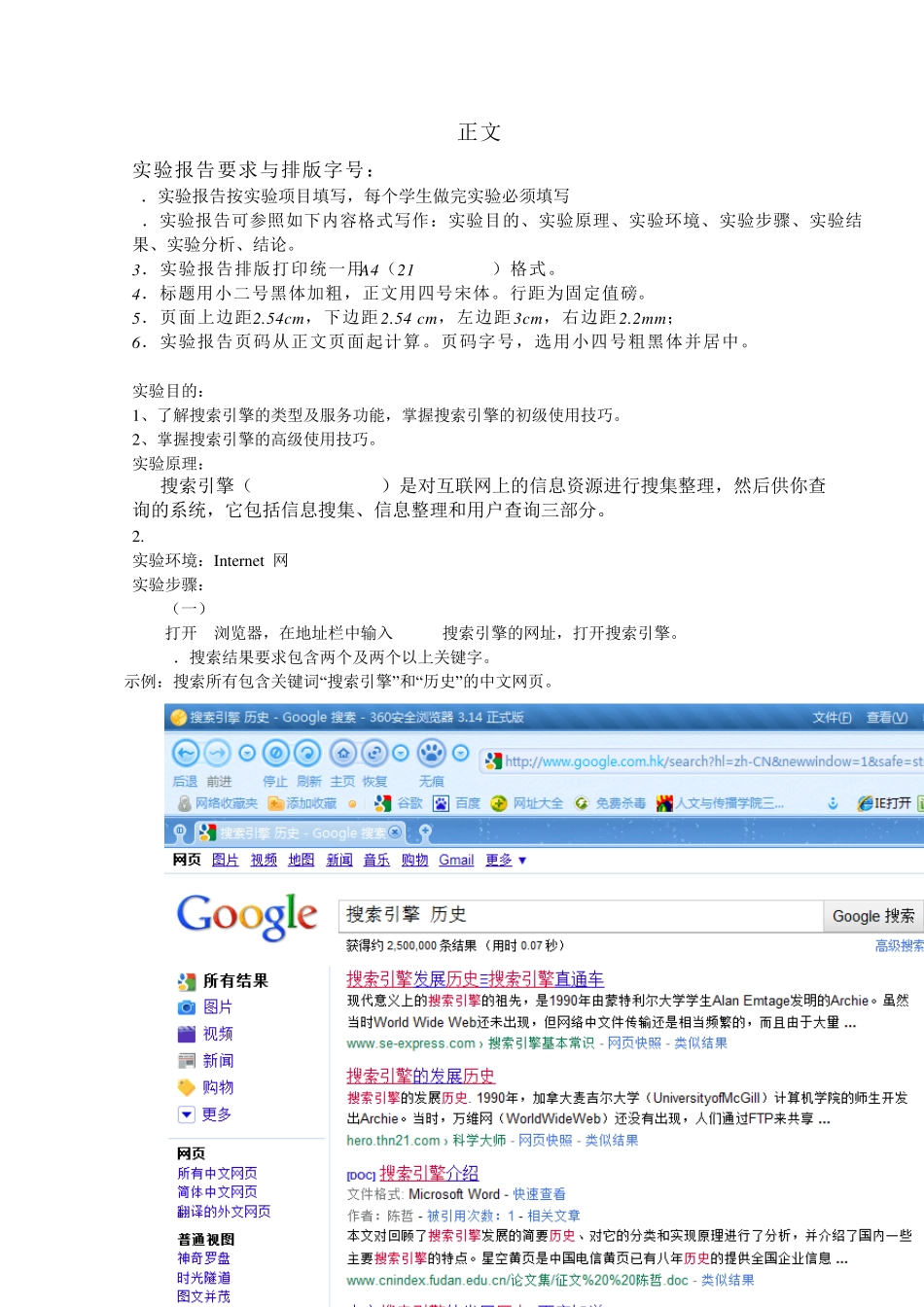Click 类似结果 under hero.thn21.com result

click(611, 1140)
